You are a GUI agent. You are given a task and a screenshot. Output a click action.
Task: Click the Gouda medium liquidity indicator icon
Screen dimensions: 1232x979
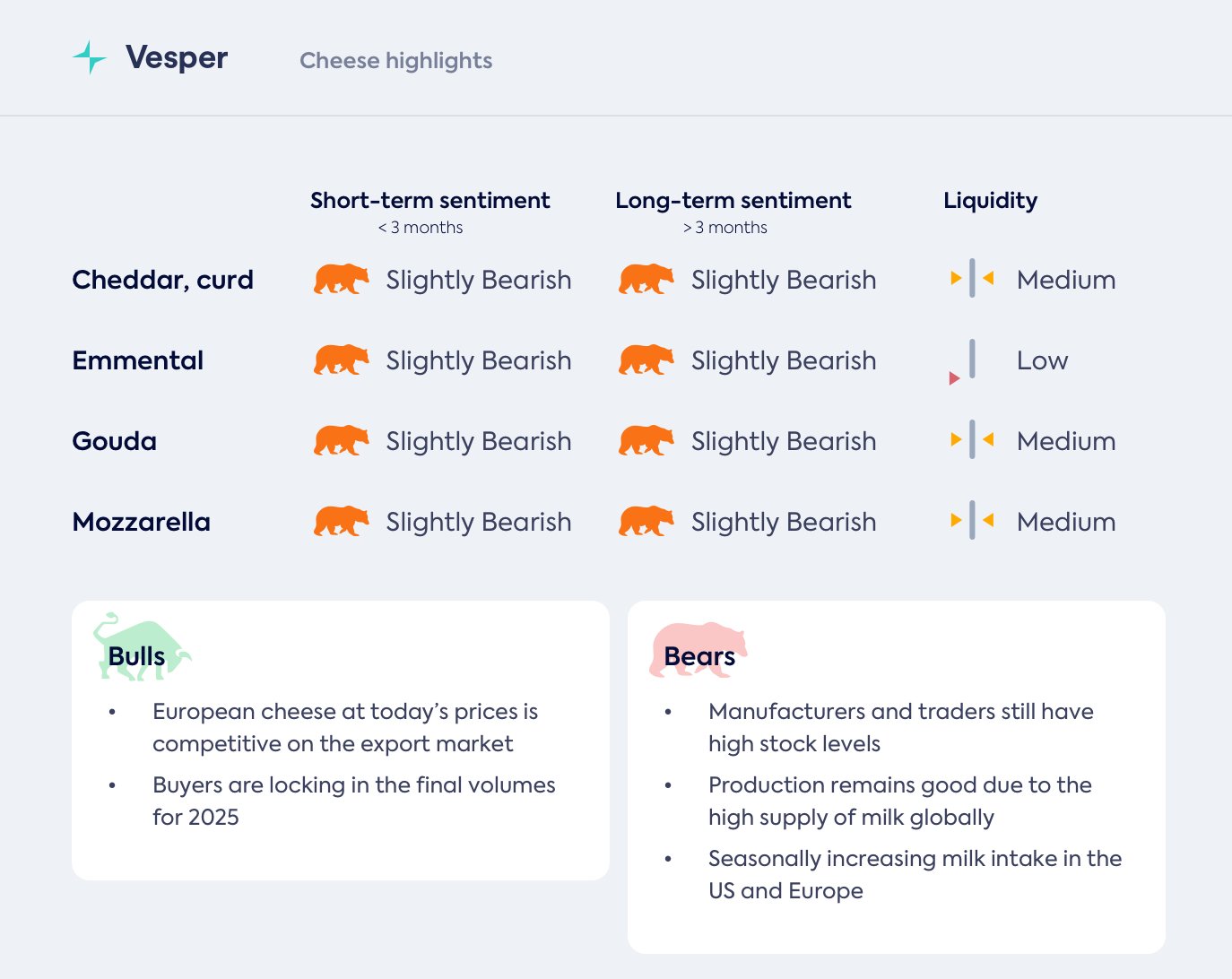point(972,440)
